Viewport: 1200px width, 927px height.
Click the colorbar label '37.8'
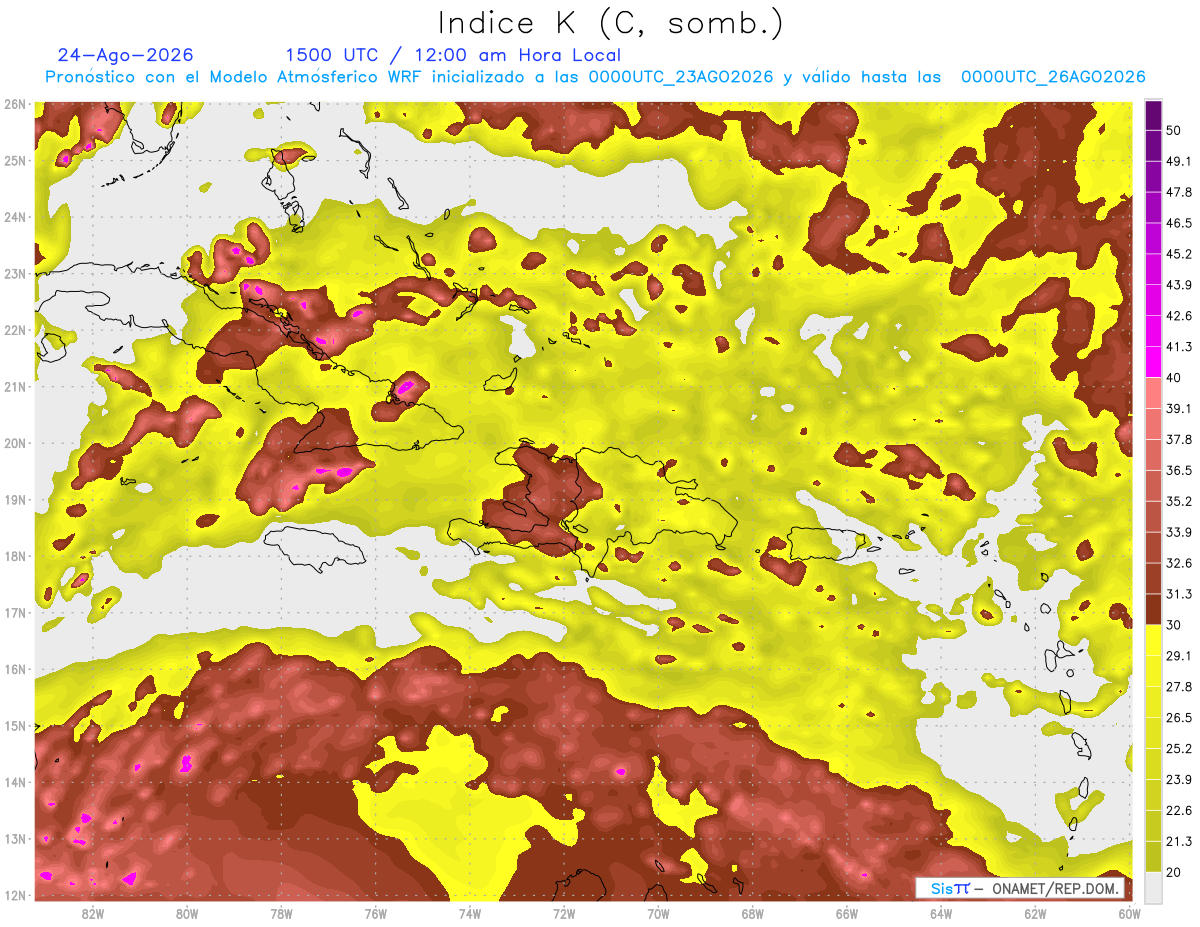click(x=1179, y=439)
